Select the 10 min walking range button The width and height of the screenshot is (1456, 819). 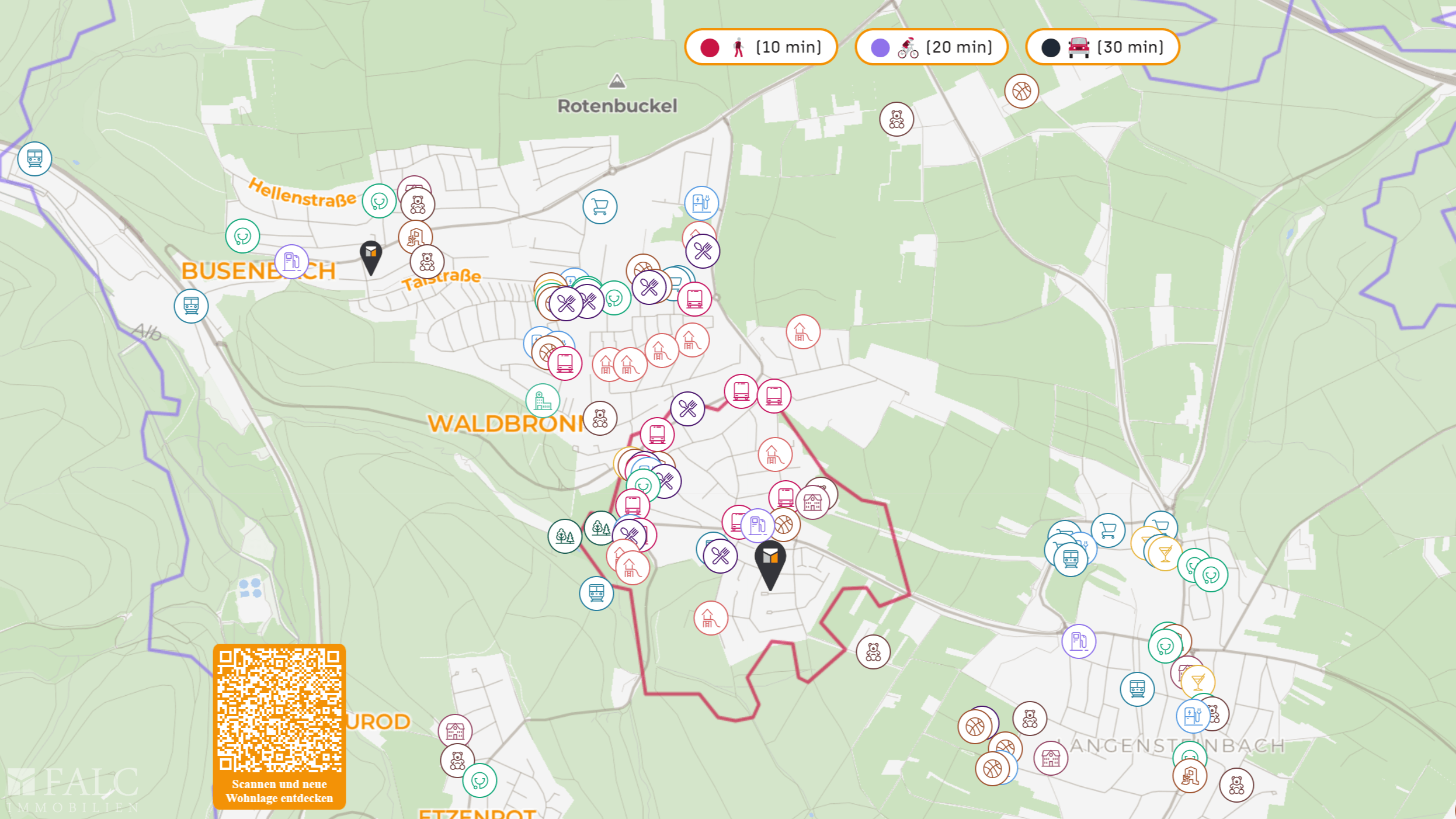pos(761,47)
